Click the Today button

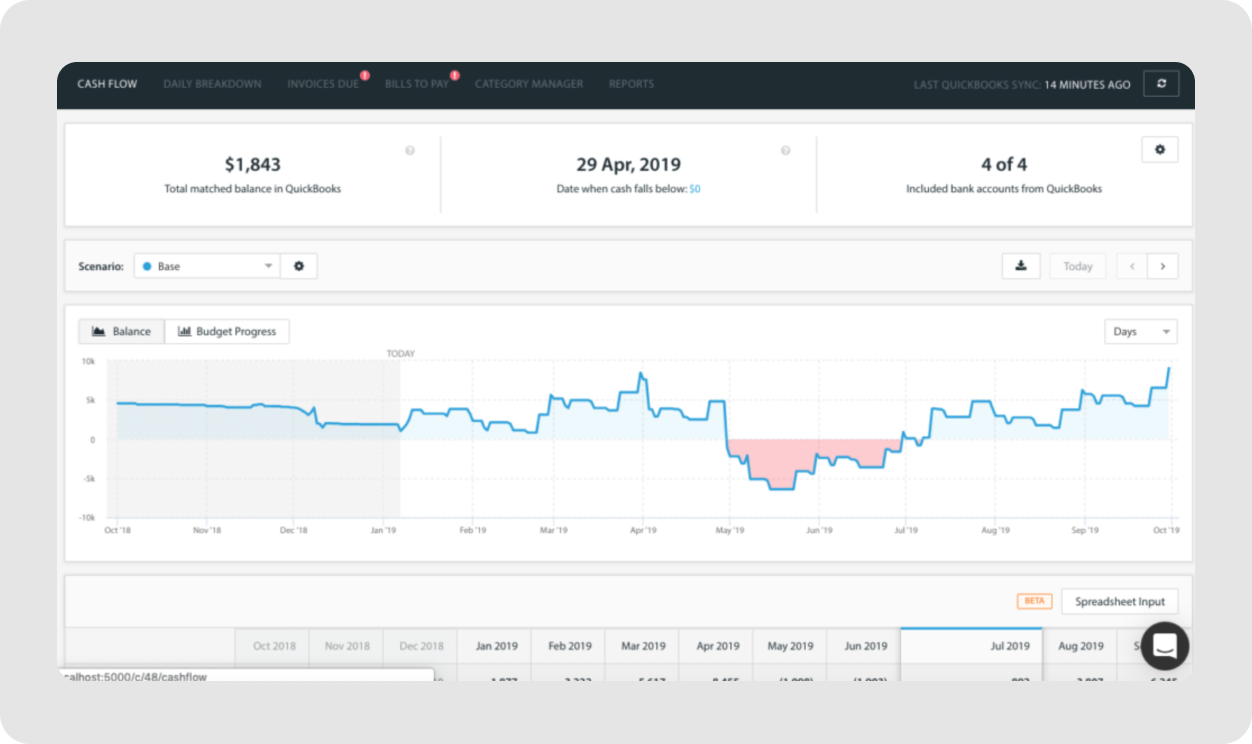point(1077,266)
